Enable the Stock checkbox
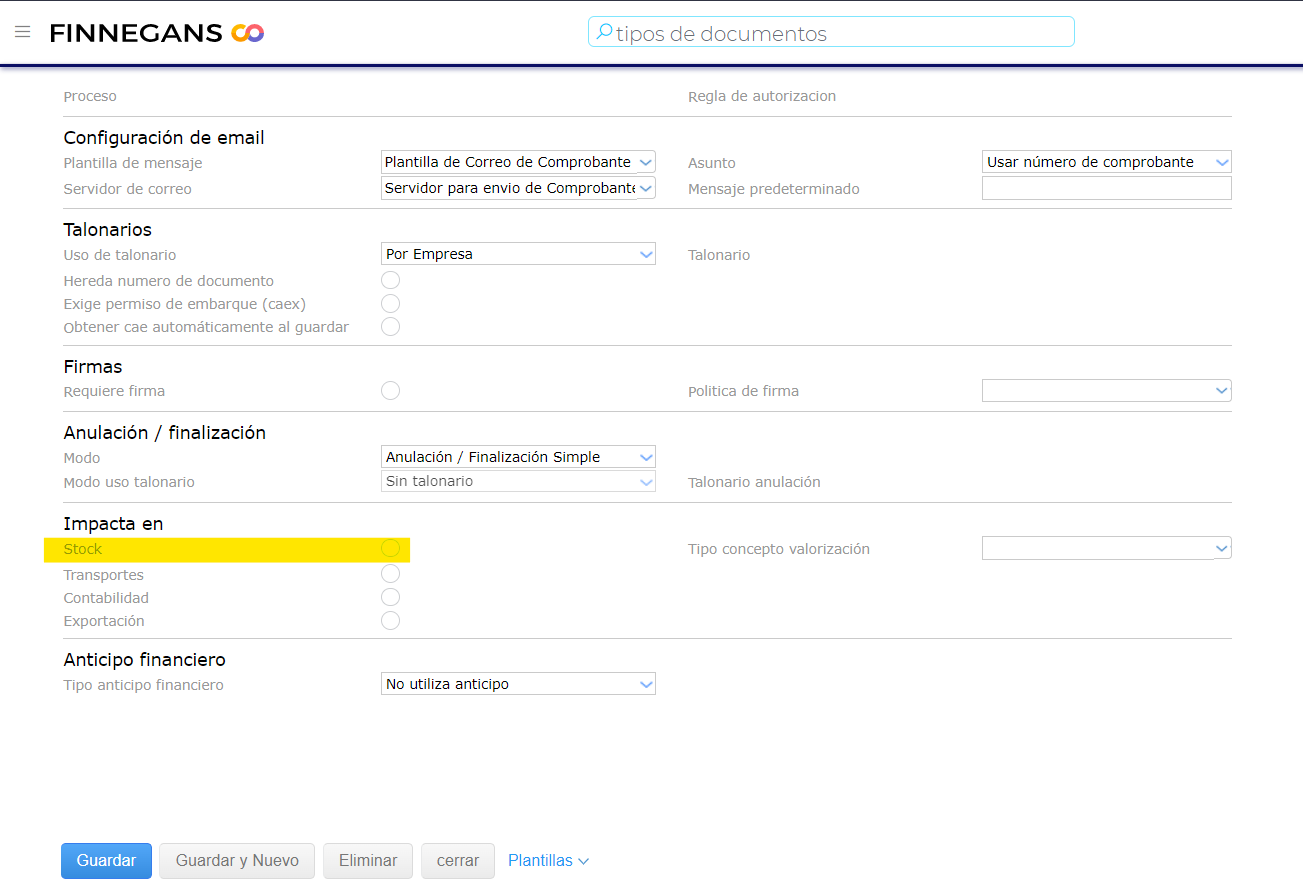1303x887 pixels. tap(390, 549)
